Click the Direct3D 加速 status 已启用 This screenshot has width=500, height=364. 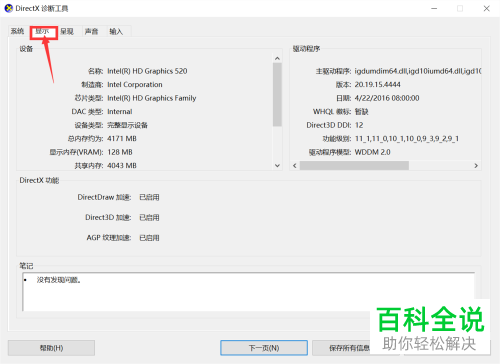[149, 218]
